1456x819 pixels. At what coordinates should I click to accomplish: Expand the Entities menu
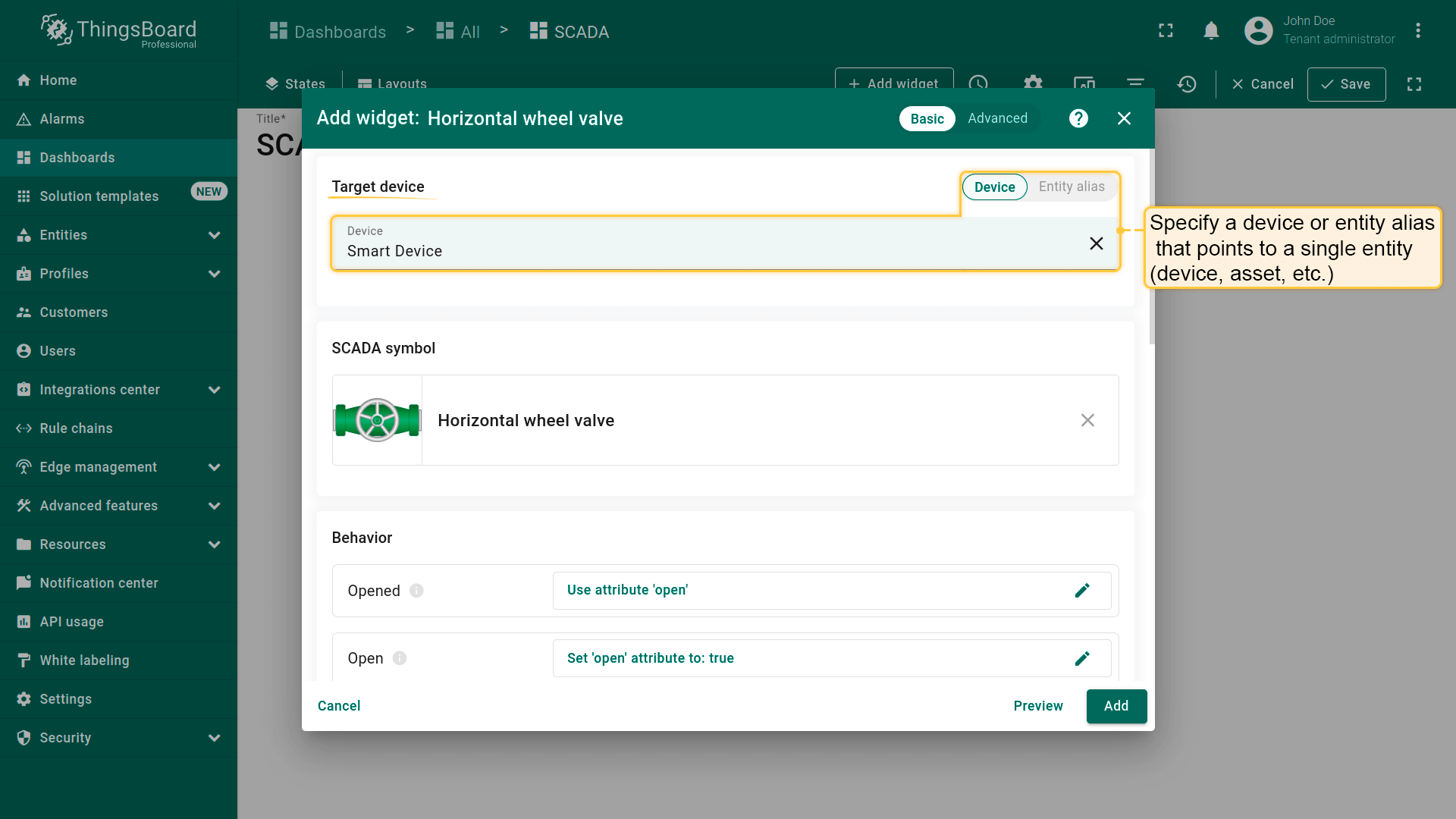(x=215, y=235)
